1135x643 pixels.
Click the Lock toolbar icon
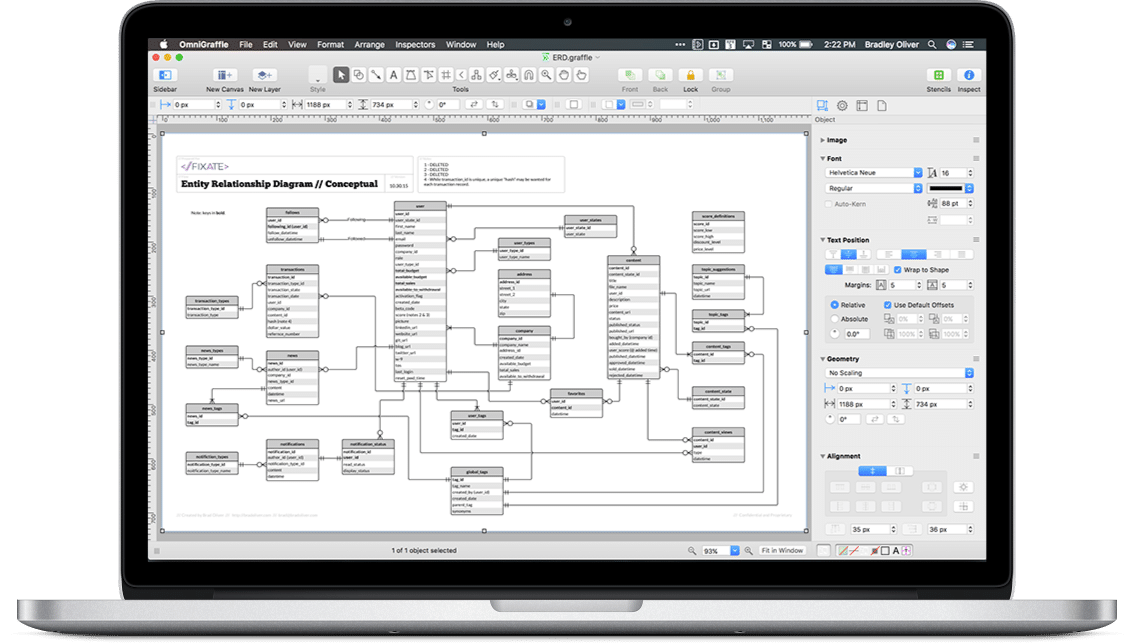691,75
